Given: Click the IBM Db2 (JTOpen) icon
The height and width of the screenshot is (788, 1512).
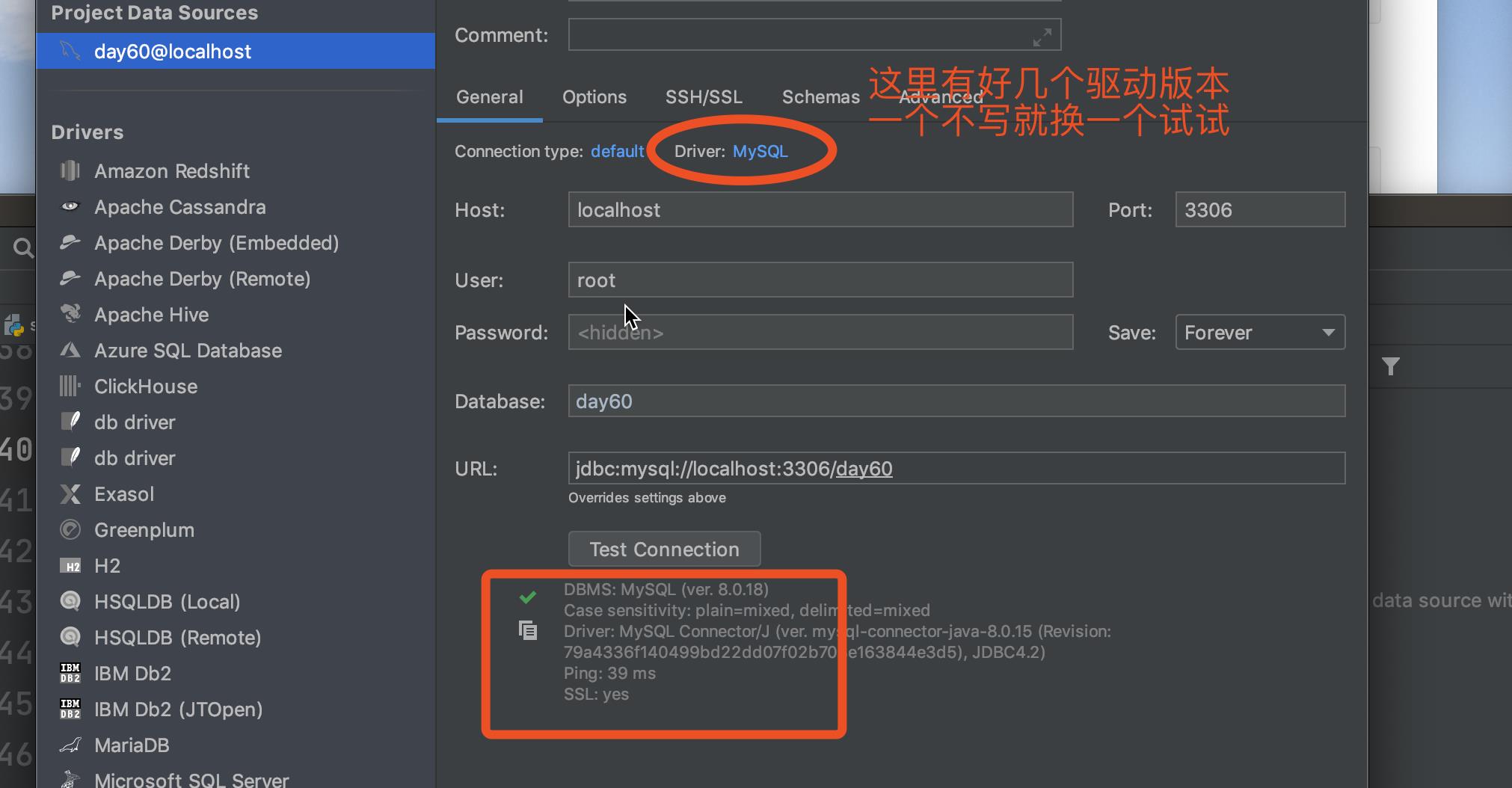Looking at the screenshot, I should 70,709.
